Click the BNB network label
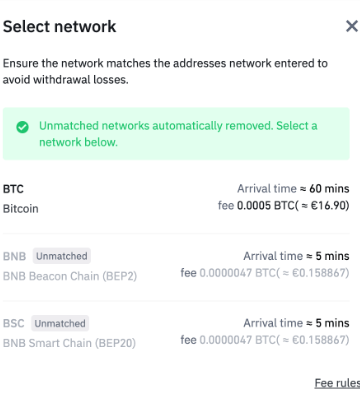 point(14,256)
